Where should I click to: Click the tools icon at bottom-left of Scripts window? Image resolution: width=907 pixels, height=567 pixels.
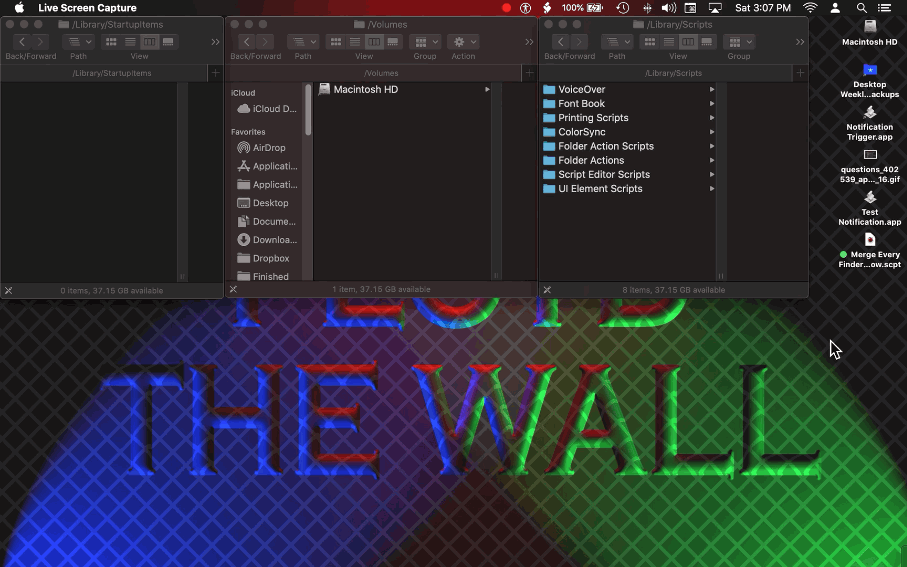(547, 290)
